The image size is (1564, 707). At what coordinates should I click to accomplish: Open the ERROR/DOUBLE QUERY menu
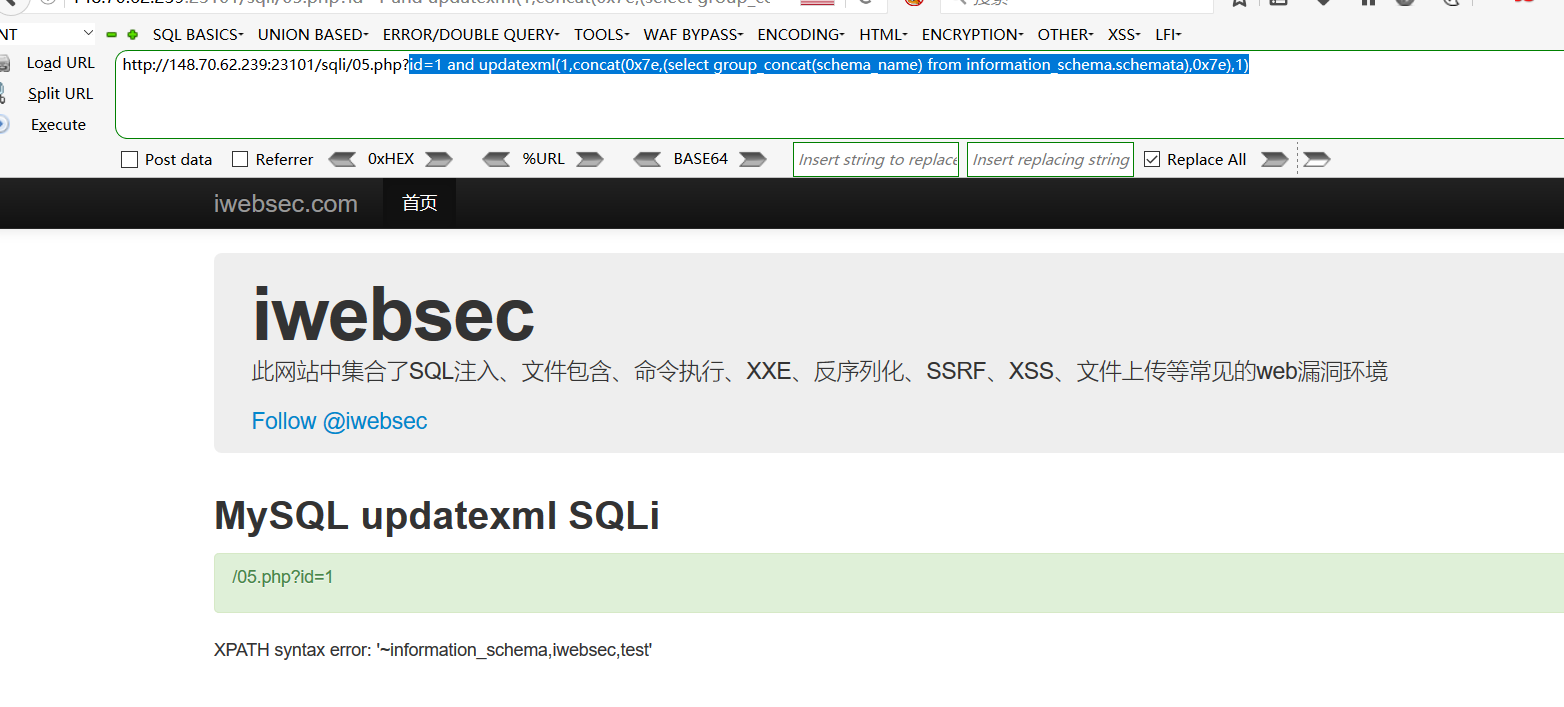[471, 35]
